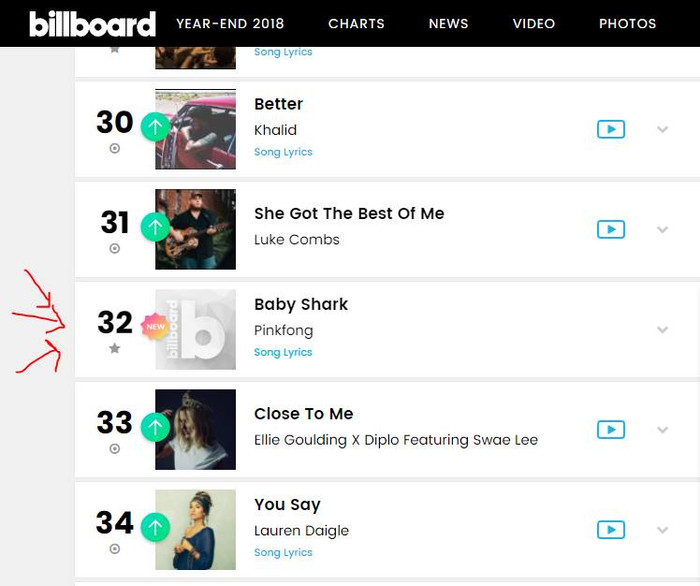
Task: Play video for She Got The Best Of Me
Action: (x=611, y=229)
